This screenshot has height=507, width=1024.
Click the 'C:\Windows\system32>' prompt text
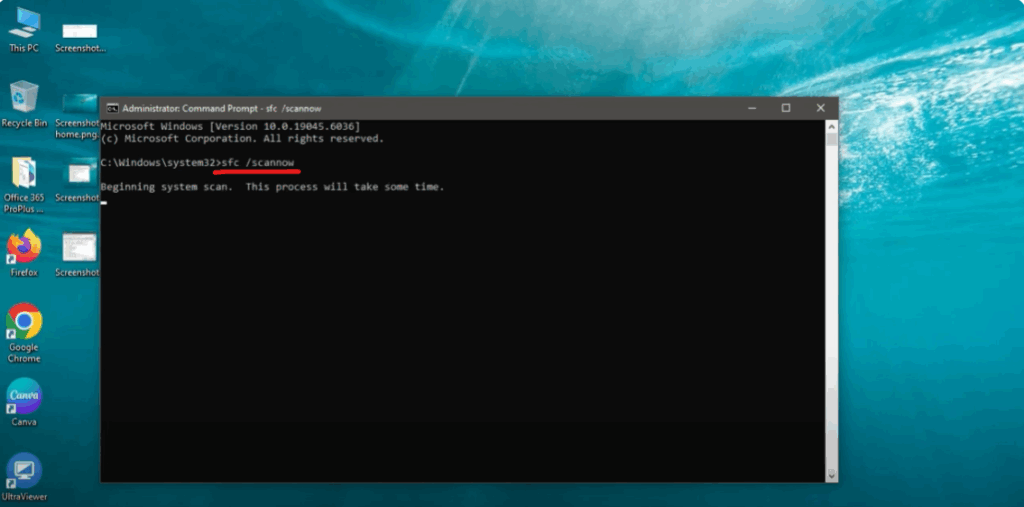click(161, 163)
